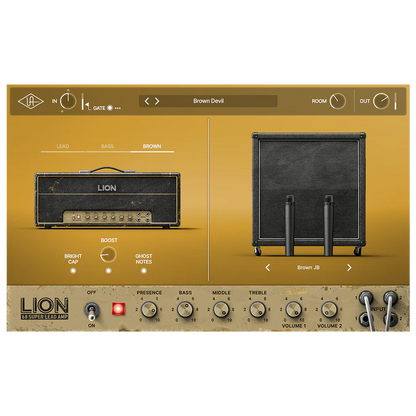Turn the VOLUME 1 knob

click(x=293, y=310)
